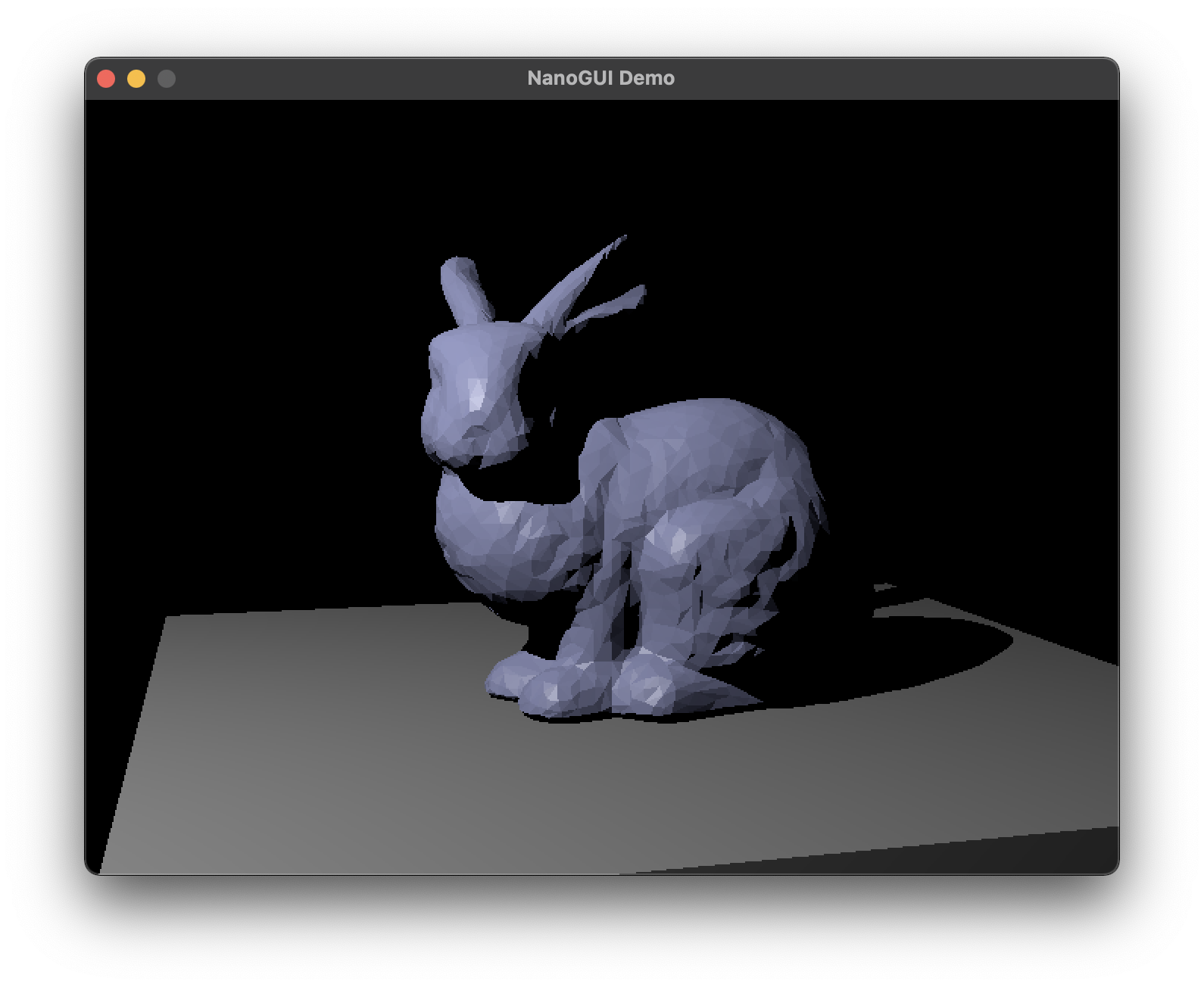Select the bunny's upright left ear

(464, 290)
